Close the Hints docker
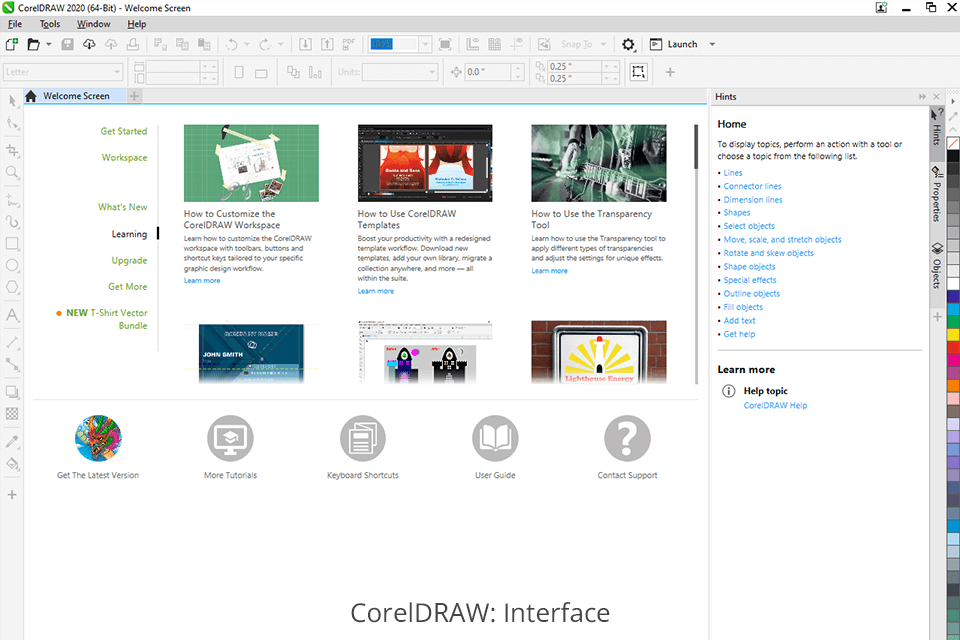960x640 pixels. (936, 97)
